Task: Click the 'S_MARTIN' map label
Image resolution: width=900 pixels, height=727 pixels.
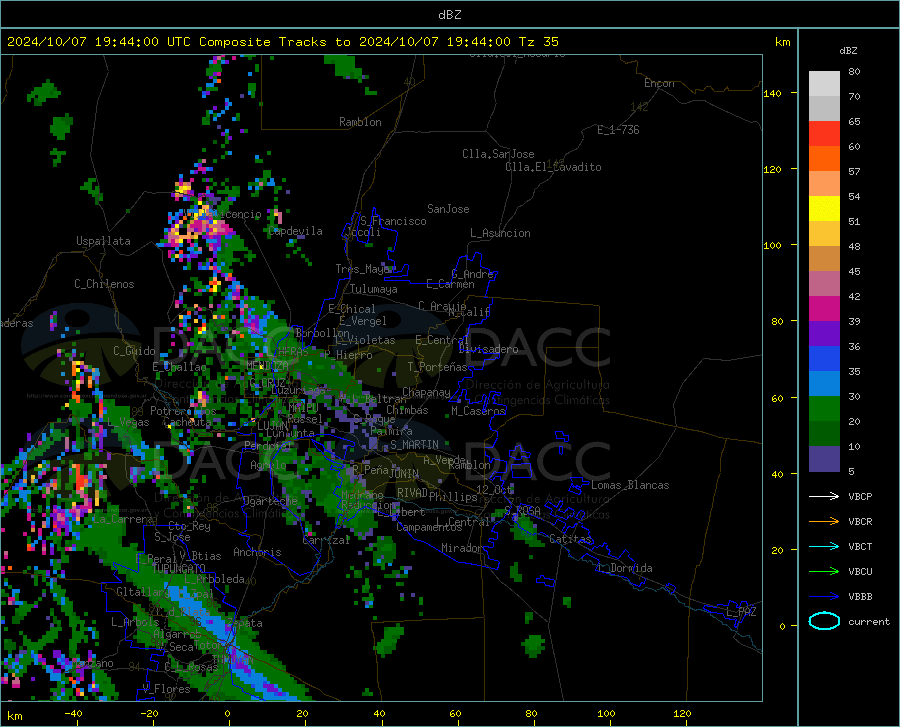Action: click(414, 445)
